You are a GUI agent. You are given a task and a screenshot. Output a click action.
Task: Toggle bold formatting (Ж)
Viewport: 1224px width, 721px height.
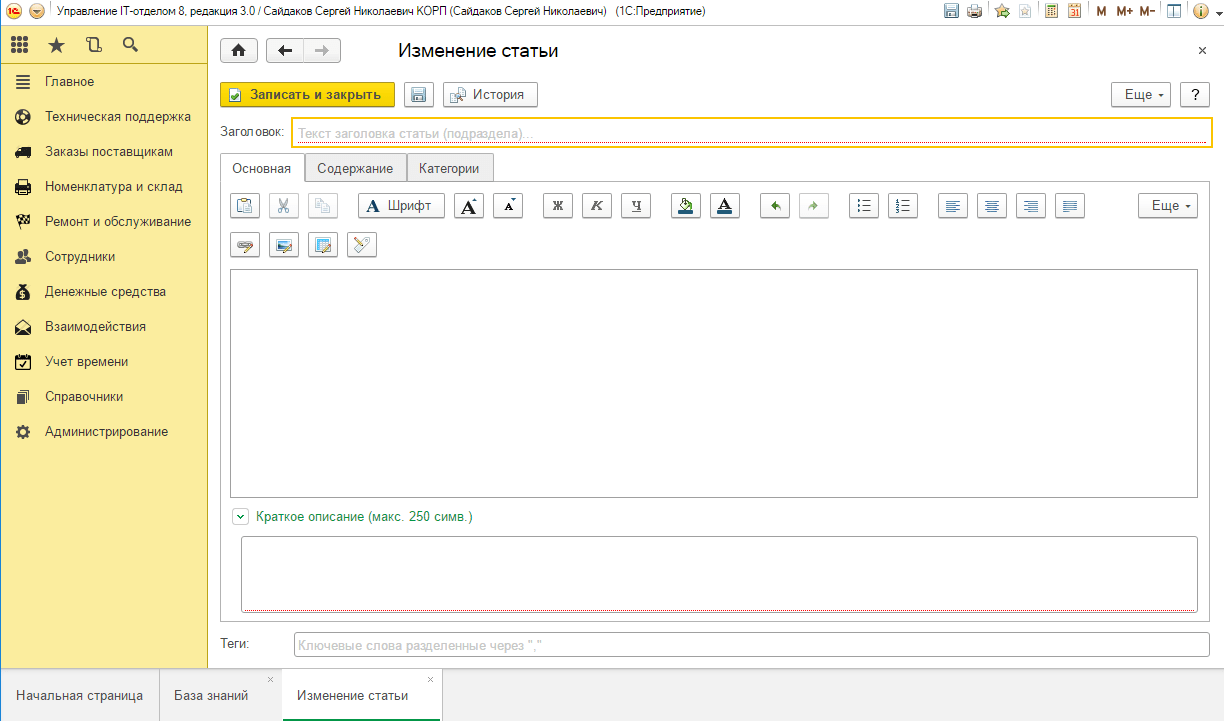coord(558,206)
